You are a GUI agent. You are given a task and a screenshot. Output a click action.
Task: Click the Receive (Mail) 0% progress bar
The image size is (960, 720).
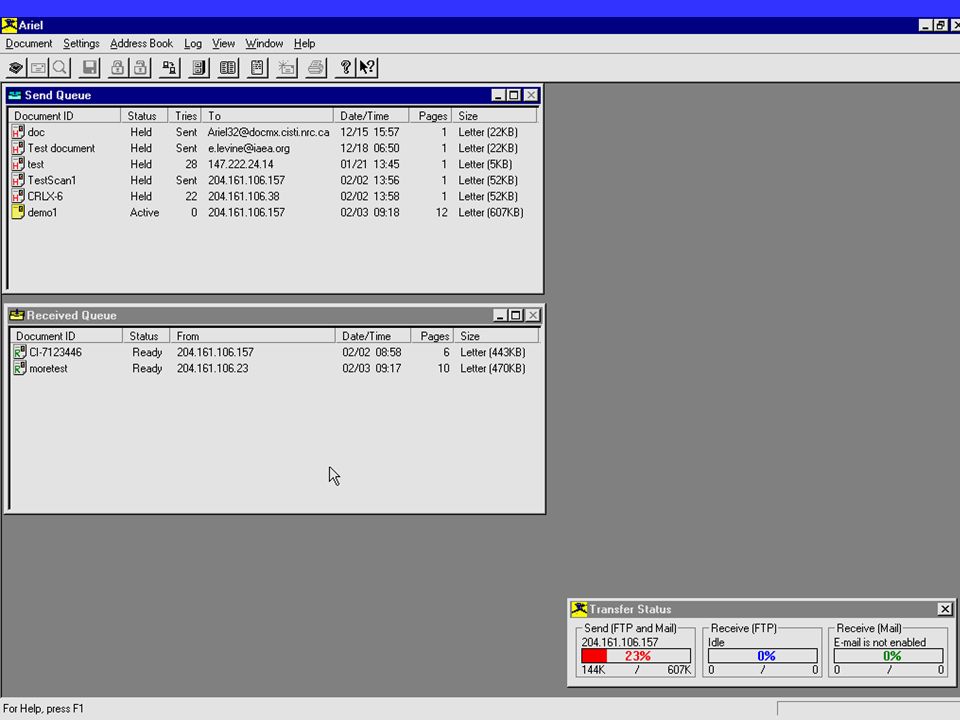pos(888,656)
